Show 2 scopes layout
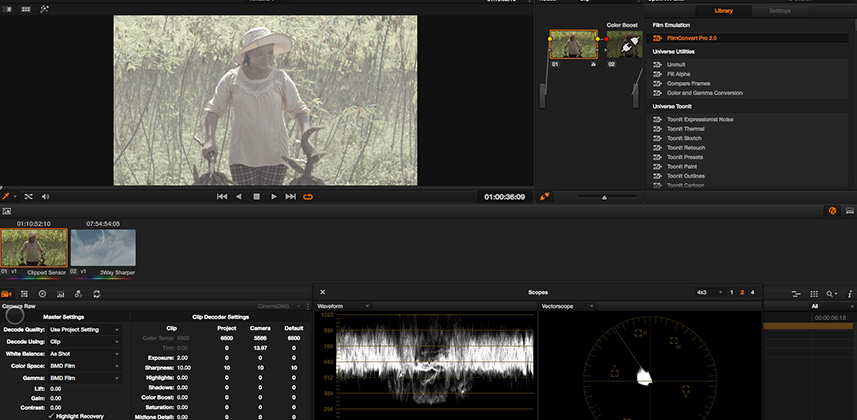This screenshot has height=420, width=857. [x=742, y=293]
